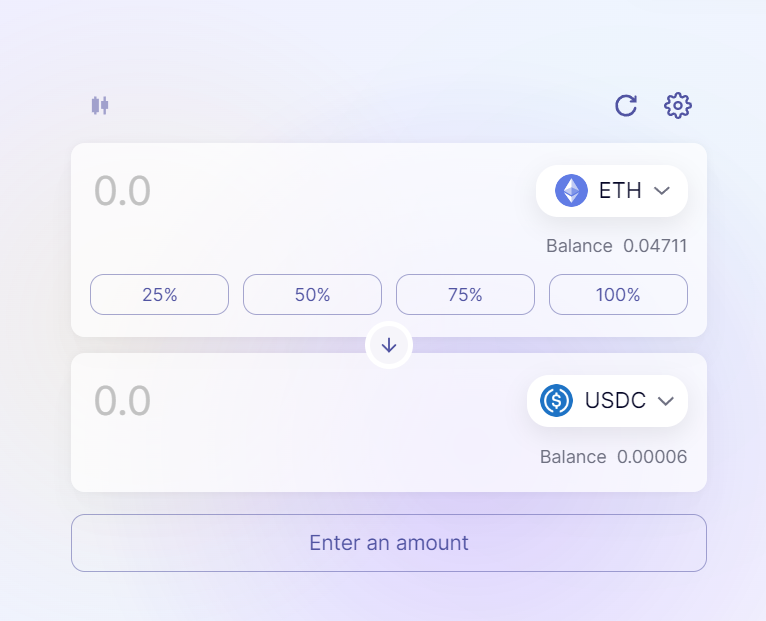Click the swap direction arrow
The height and width of the screenshot is (621, 766).
click(389, 345)
